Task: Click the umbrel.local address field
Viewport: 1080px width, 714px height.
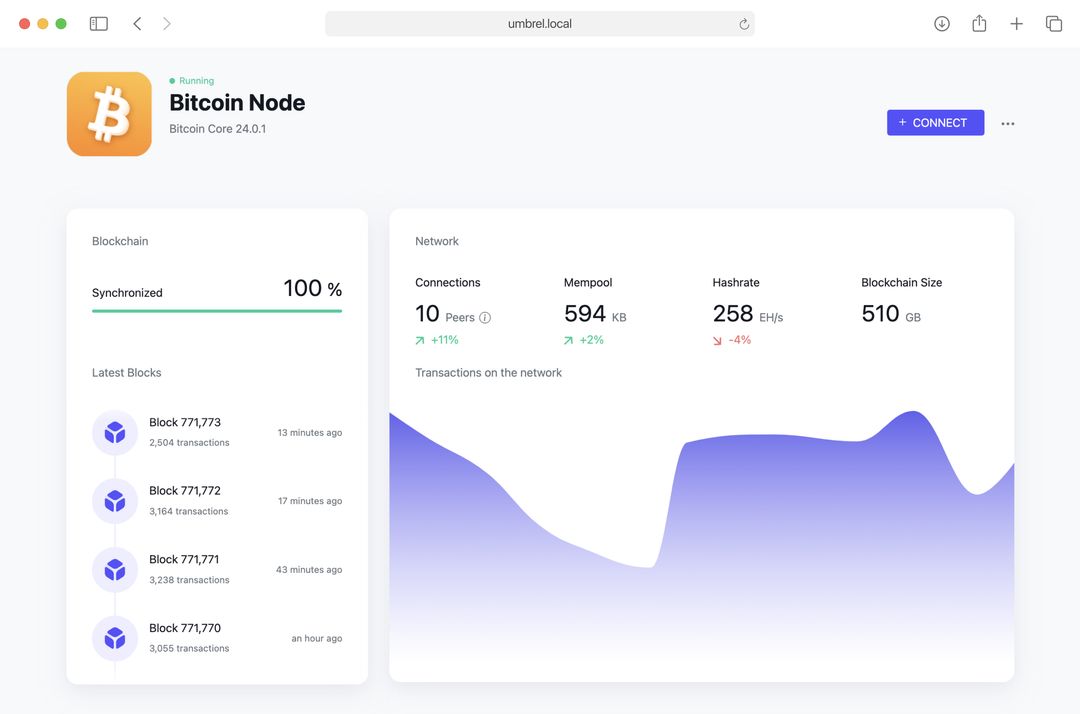Action: [540, 23]
